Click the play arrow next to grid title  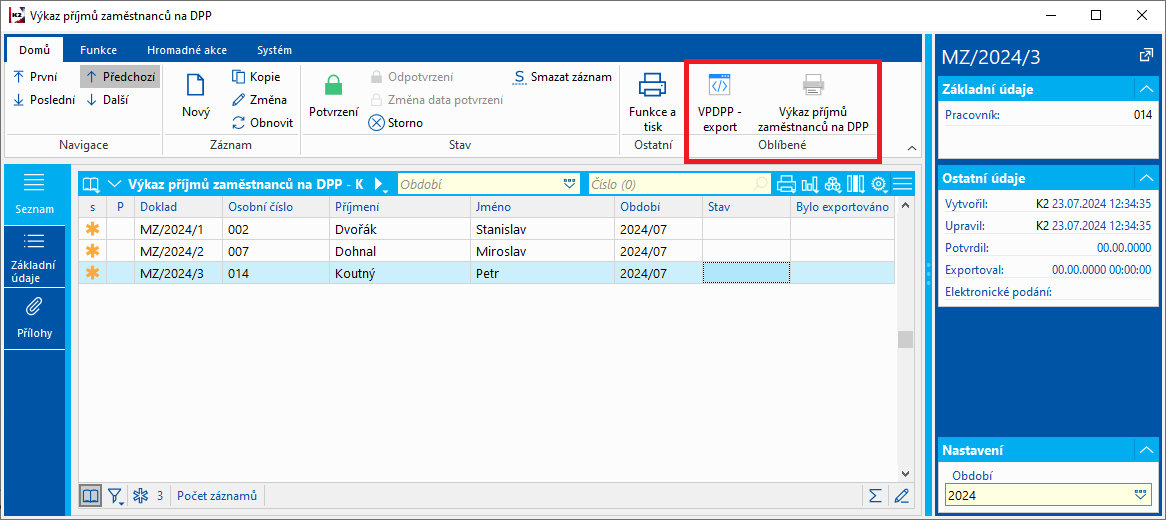(379, 184)
